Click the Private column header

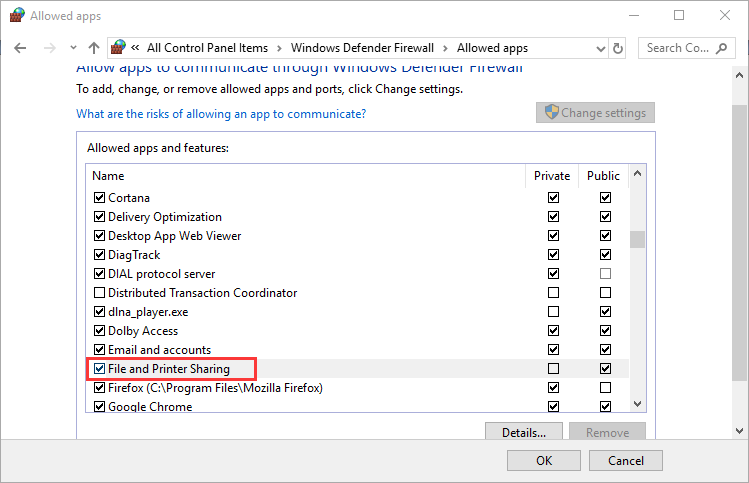552,176
